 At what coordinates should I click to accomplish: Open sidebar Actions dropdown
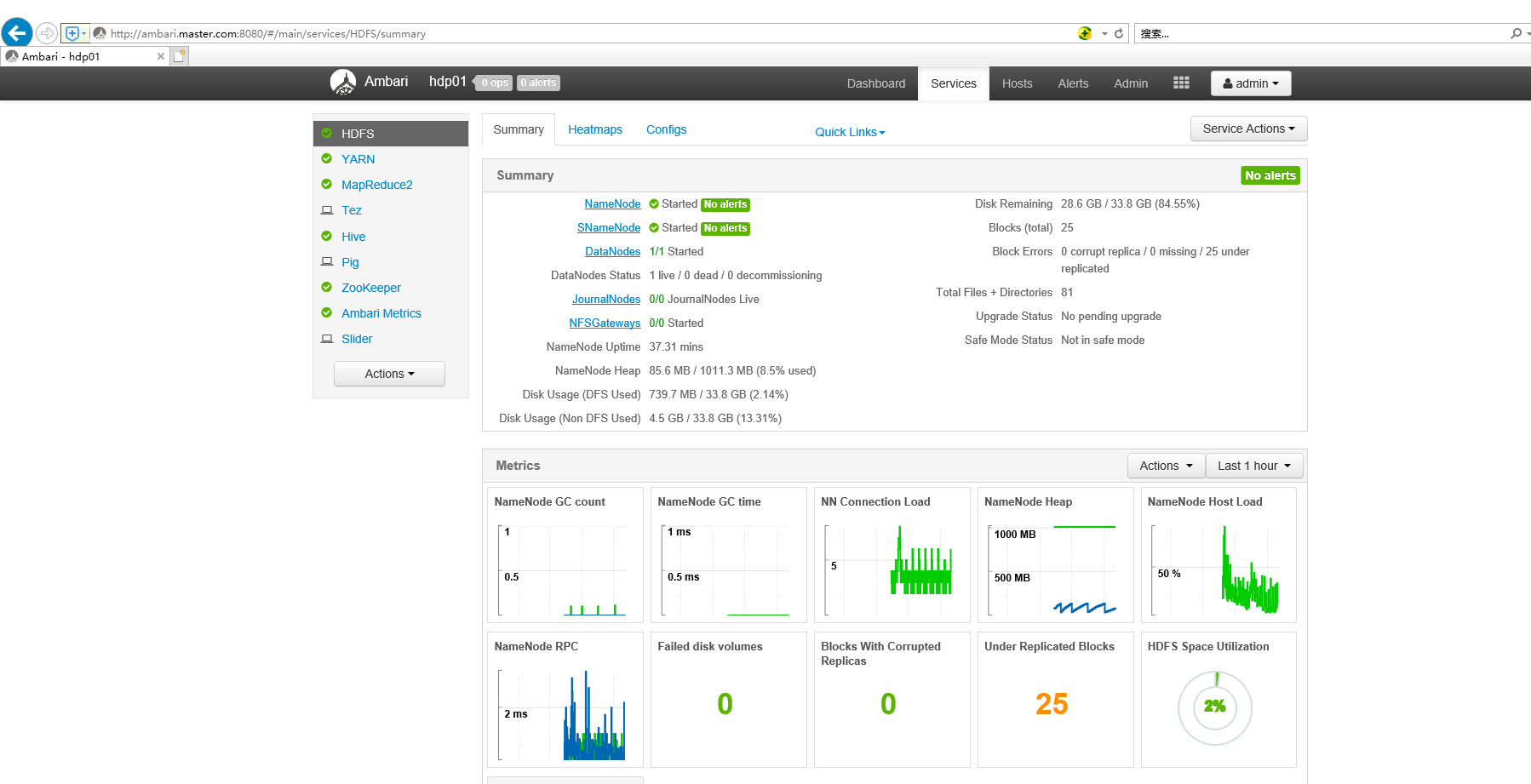pyautogui.click(x=389, y=374)
